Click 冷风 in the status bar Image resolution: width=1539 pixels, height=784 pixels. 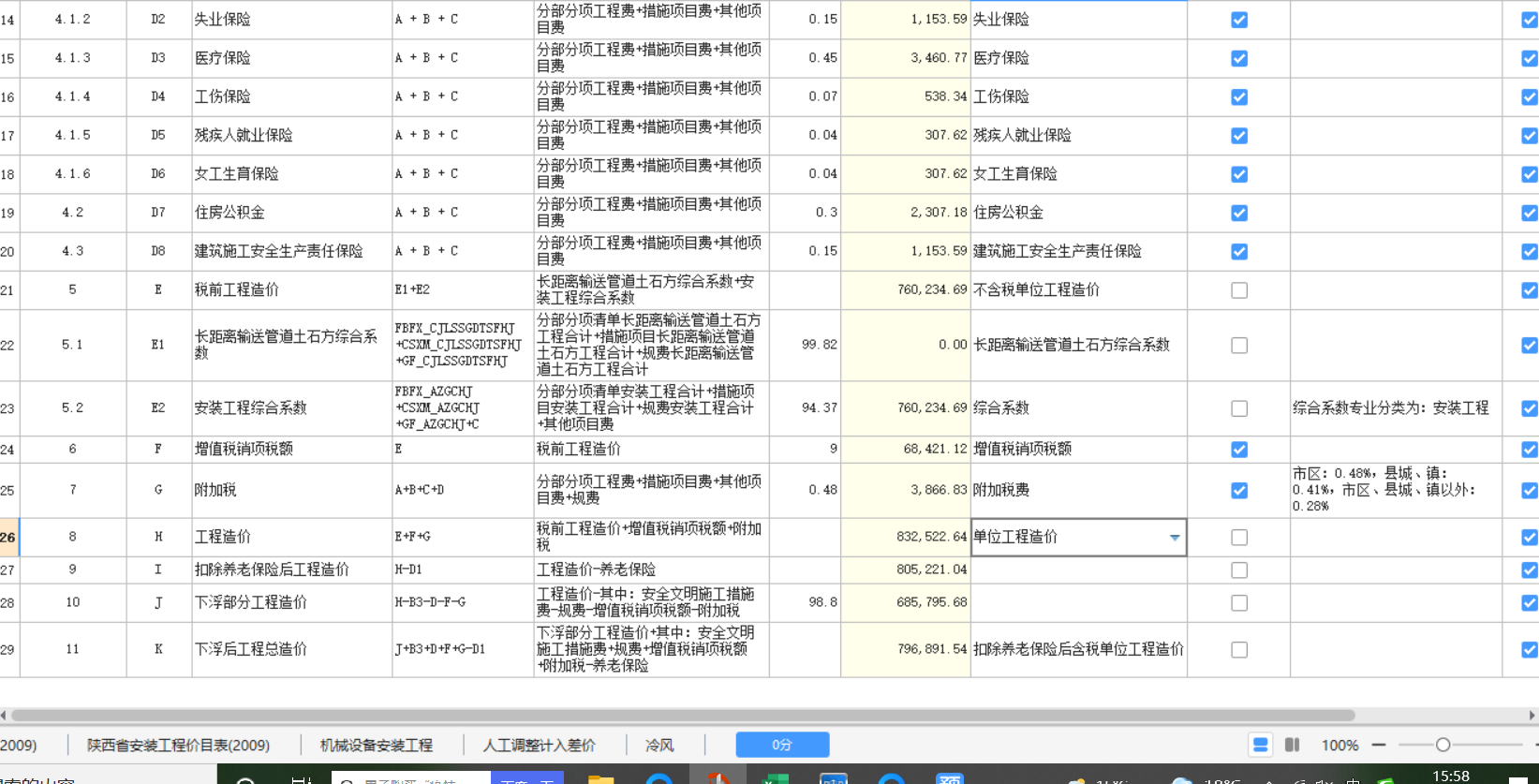[x=659, y=746]
